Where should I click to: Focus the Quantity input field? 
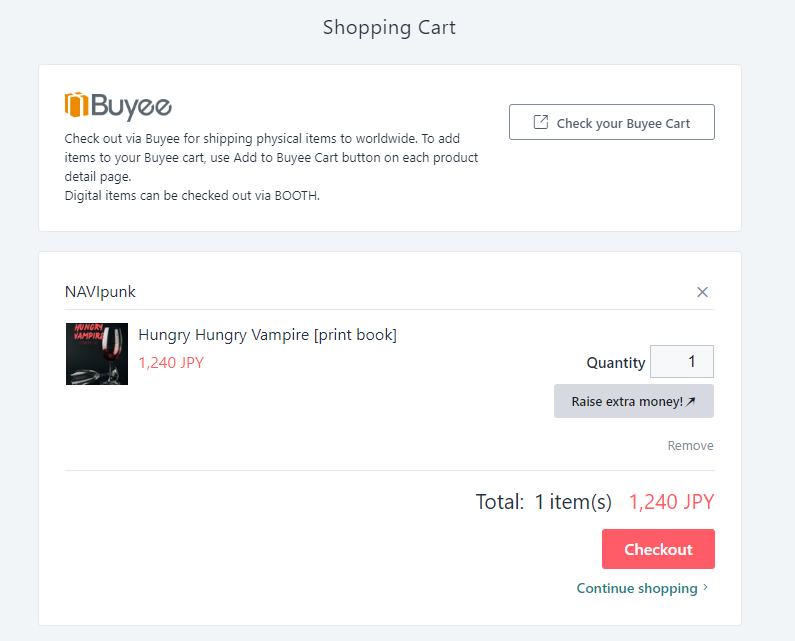click(x=682, y=361)
